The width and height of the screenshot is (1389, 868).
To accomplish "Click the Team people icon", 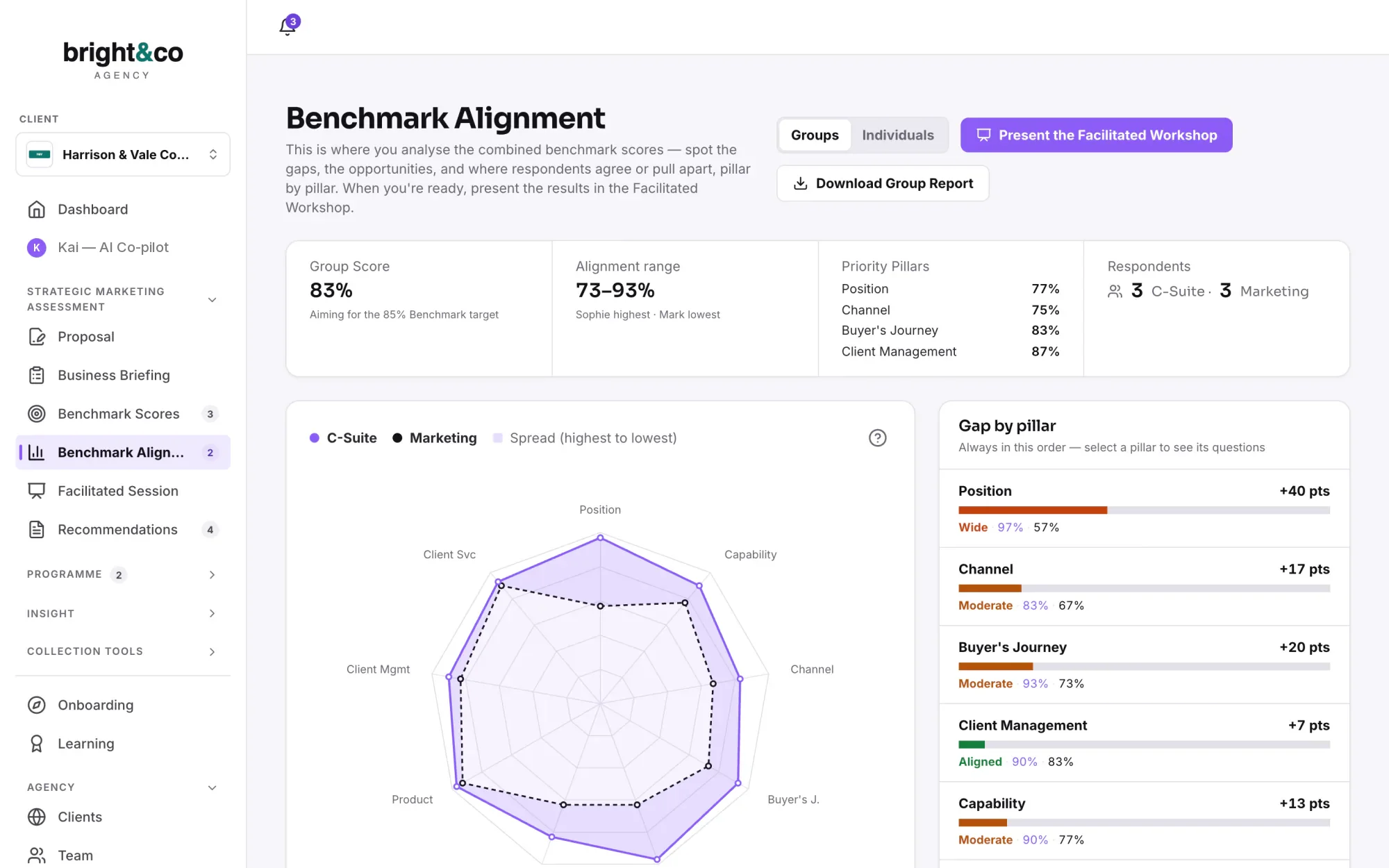I will point(36,856).
